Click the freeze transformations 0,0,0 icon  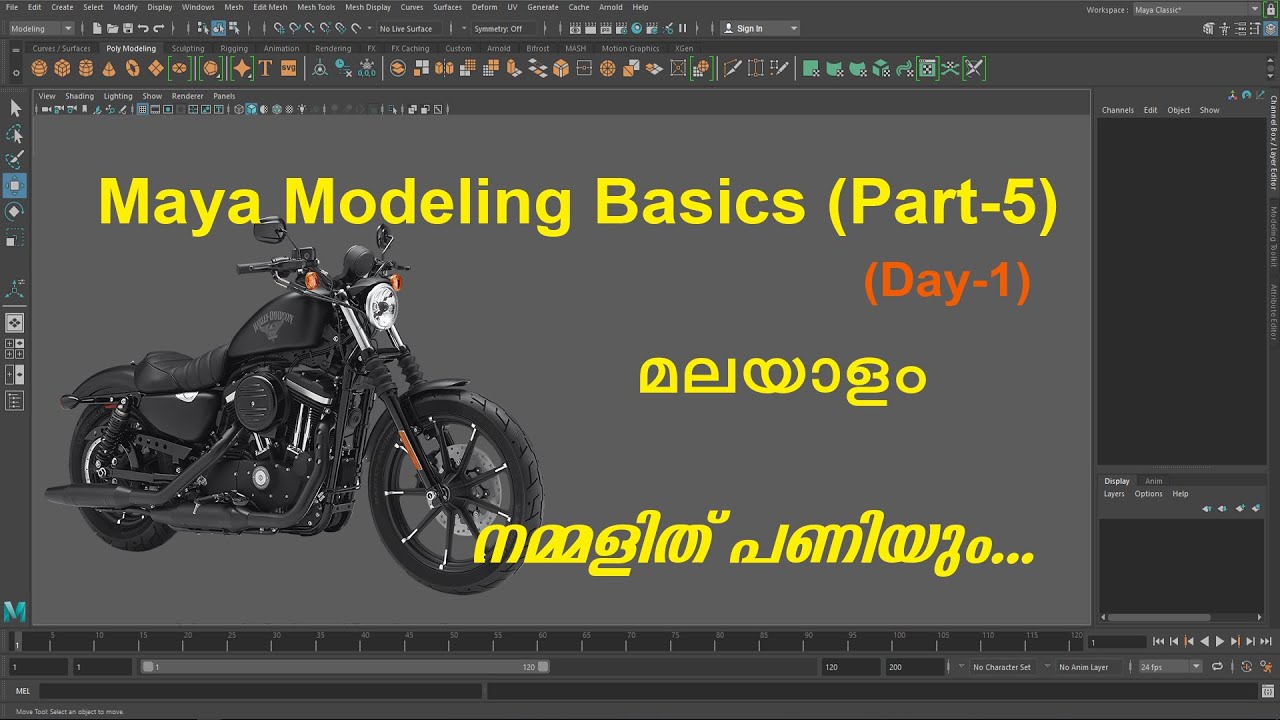coord(367,69)
